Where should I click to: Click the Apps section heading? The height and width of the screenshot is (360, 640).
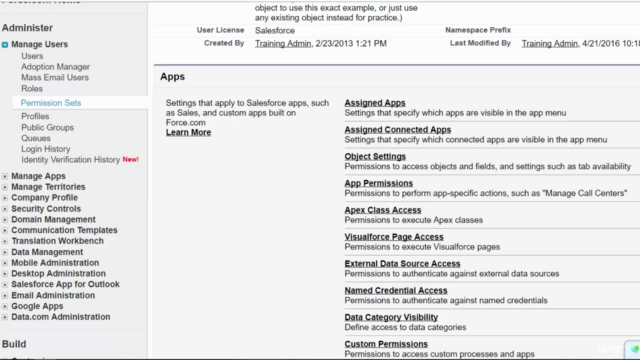click(172, 77)
